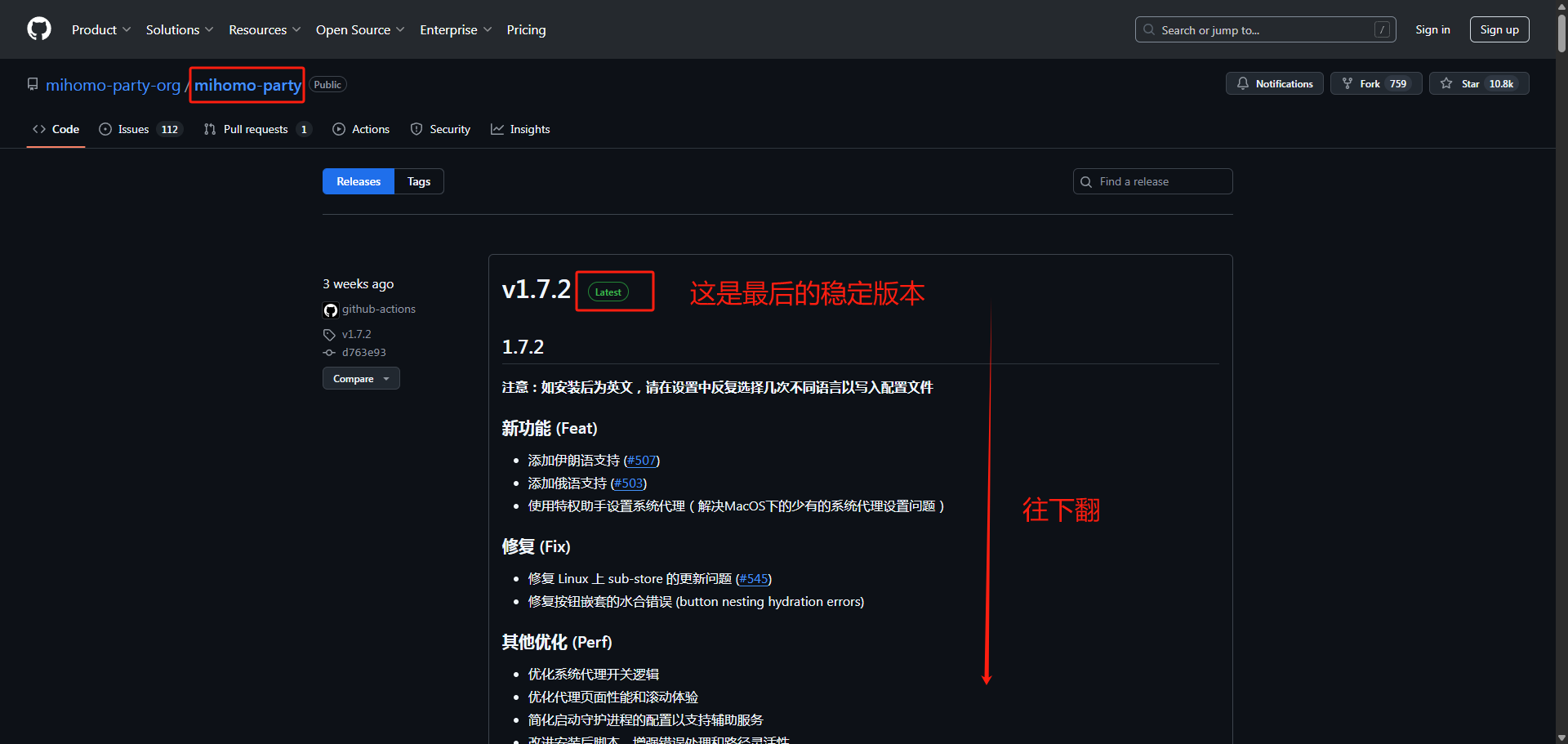The width and height of the screenshot is (1568, 744).
Task: Select the Releases view button
Action: (359, 182)
